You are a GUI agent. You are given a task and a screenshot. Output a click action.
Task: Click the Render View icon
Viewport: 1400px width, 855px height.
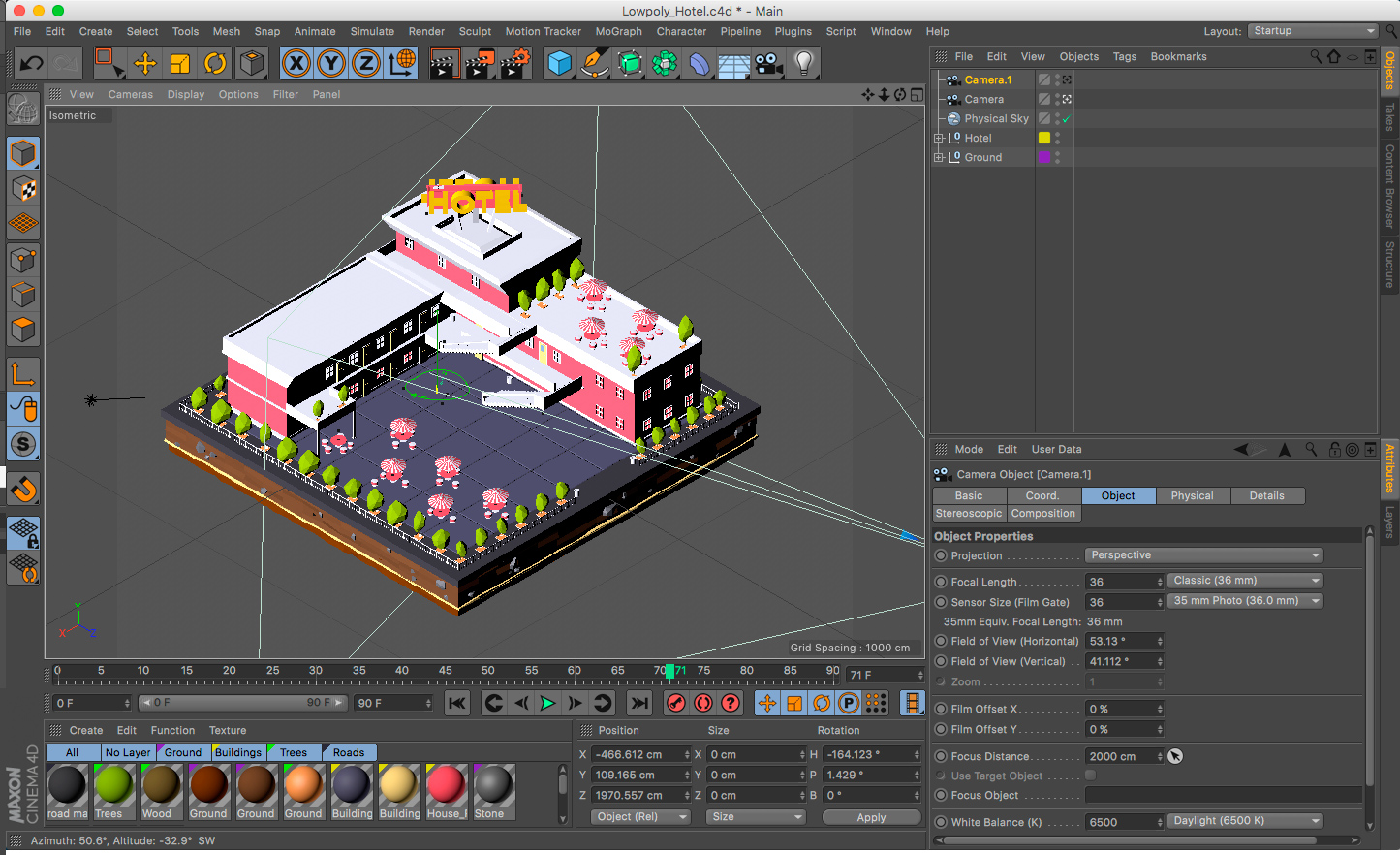tap(445, 64)
